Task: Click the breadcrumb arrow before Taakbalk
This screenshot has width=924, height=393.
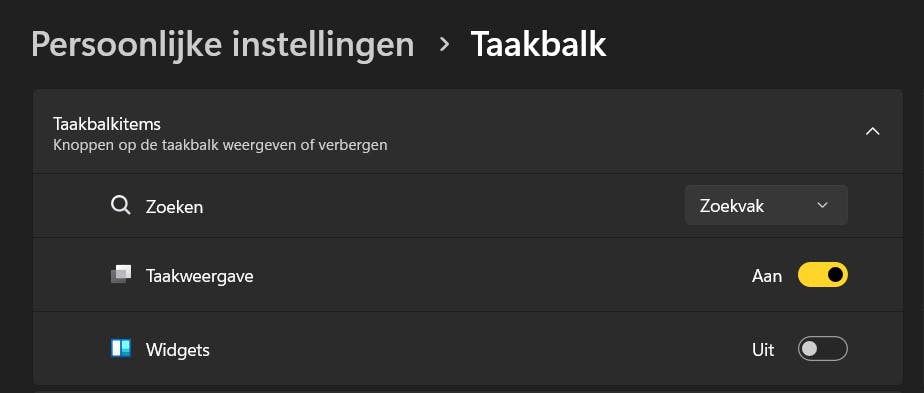Action: pos(444,44)
